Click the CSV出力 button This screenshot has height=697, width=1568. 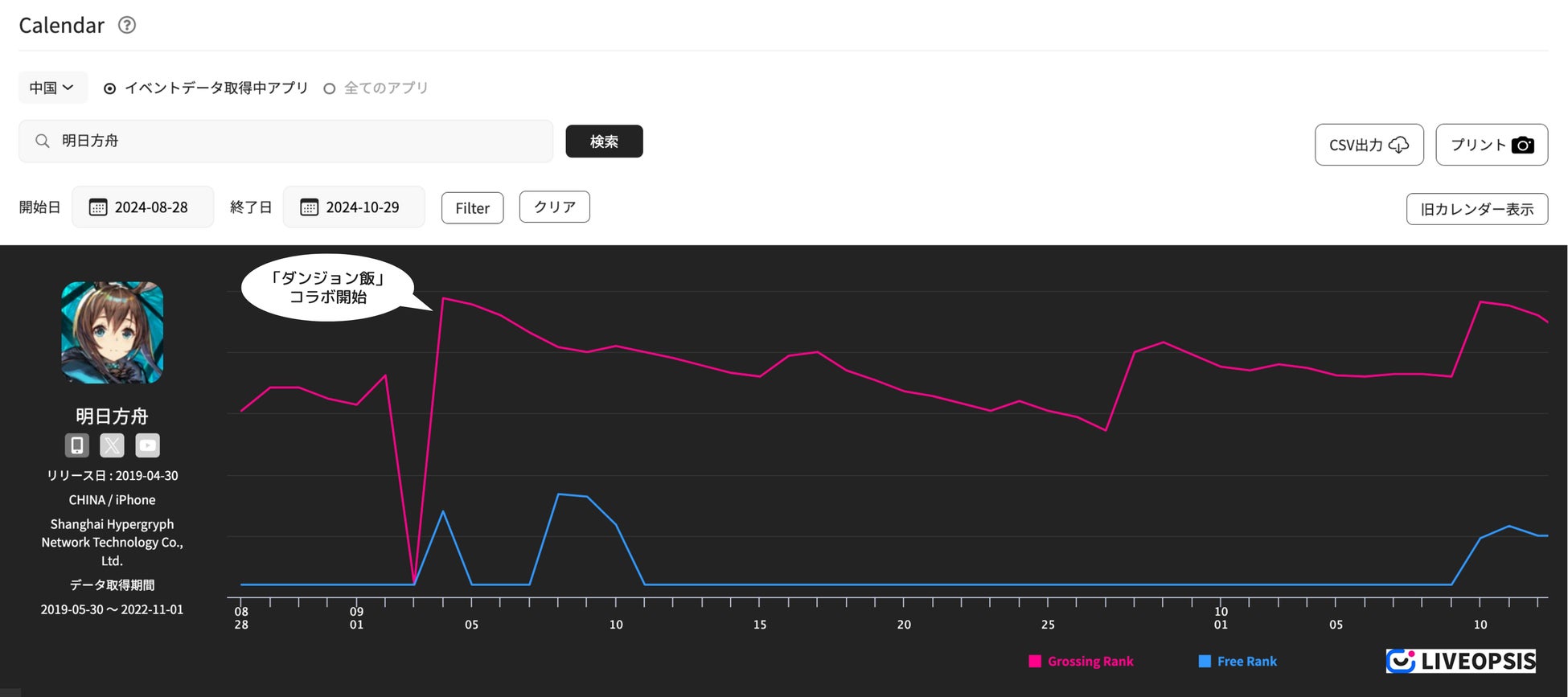[1369, 145]
